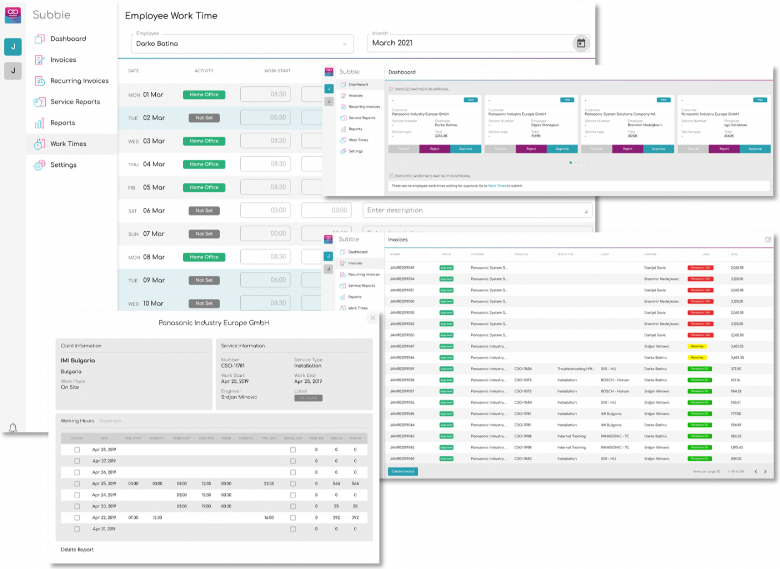The width and height of the screenshot is (780, 569).
Task: Open Work Times text item in main sidebar
Action: click(x=68, y=144)
